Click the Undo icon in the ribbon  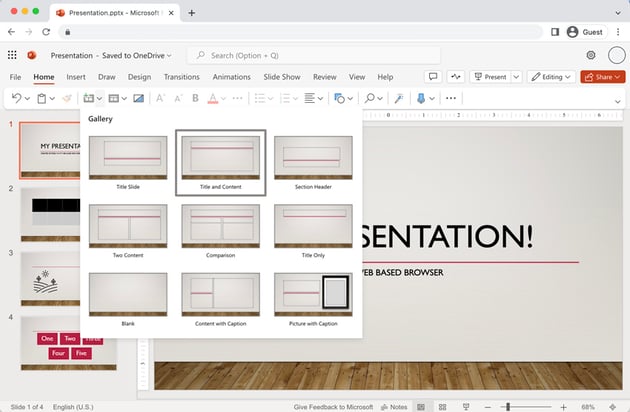point(14,98)
